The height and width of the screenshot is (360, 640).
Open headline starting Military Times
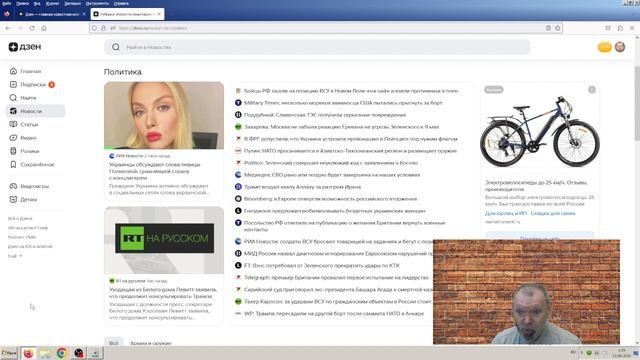tap(343, 103)
